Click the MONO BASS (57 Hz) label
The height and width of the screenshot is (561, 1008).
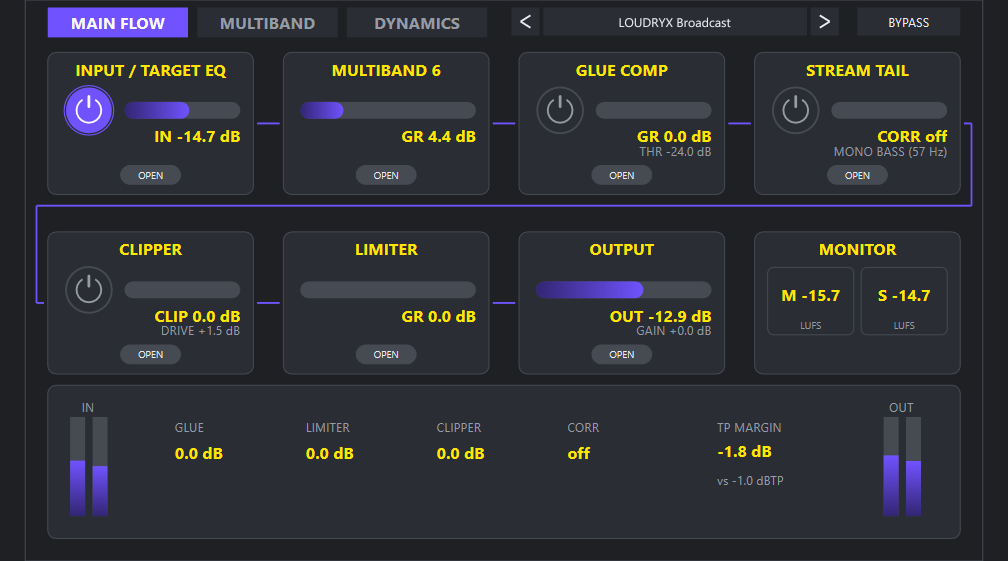point(890,152)
